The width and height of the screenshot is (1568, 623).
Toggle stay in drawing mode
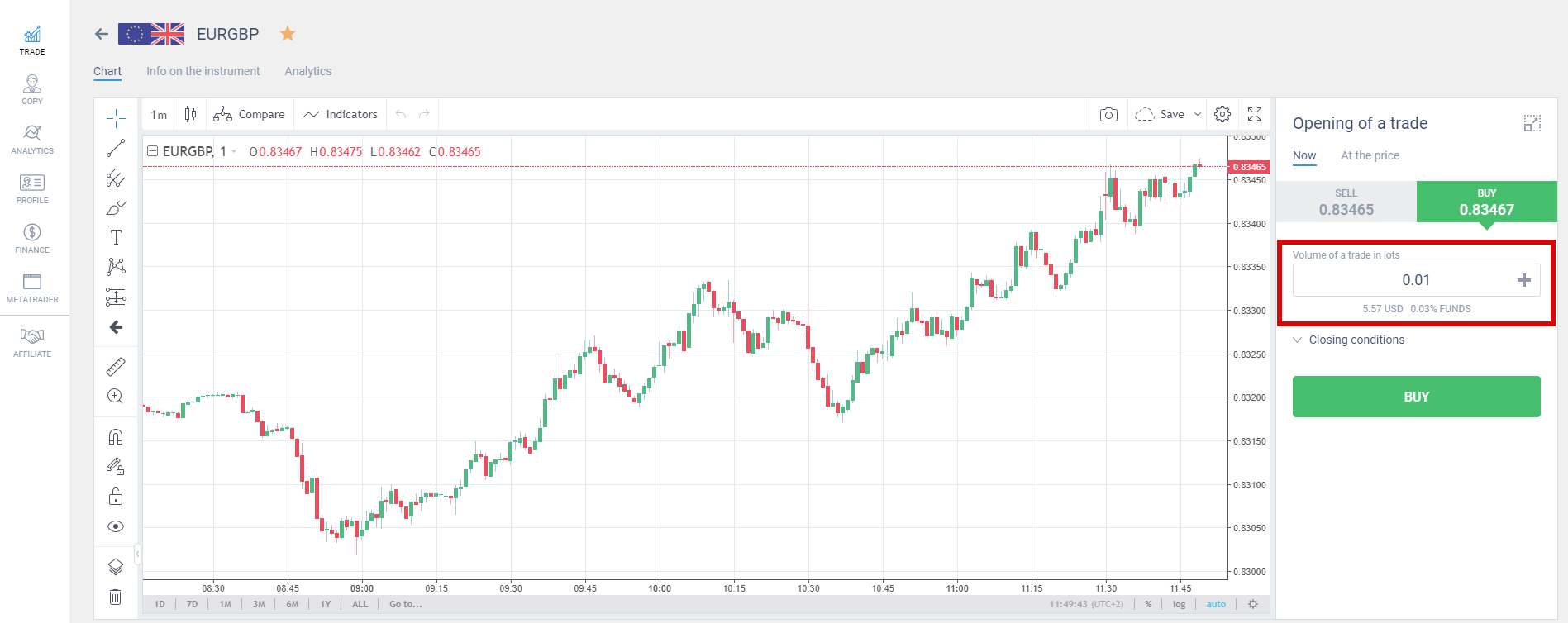[x=116, y=467]
